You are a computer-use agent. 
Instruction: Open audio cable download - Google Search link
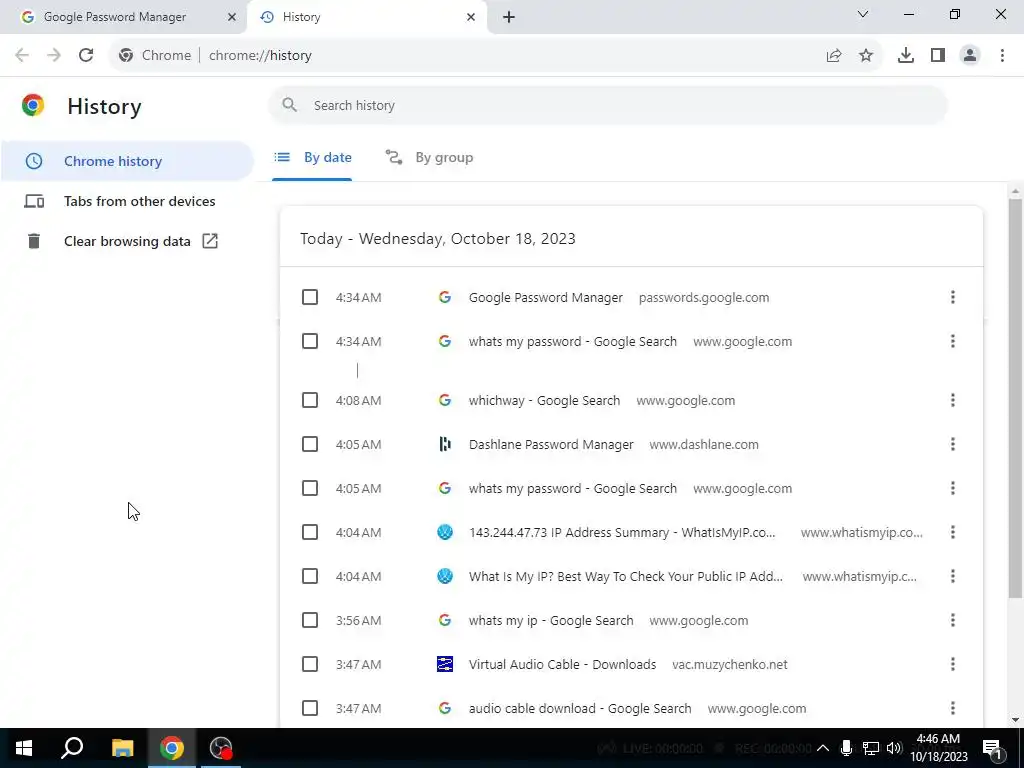(580, 708)
